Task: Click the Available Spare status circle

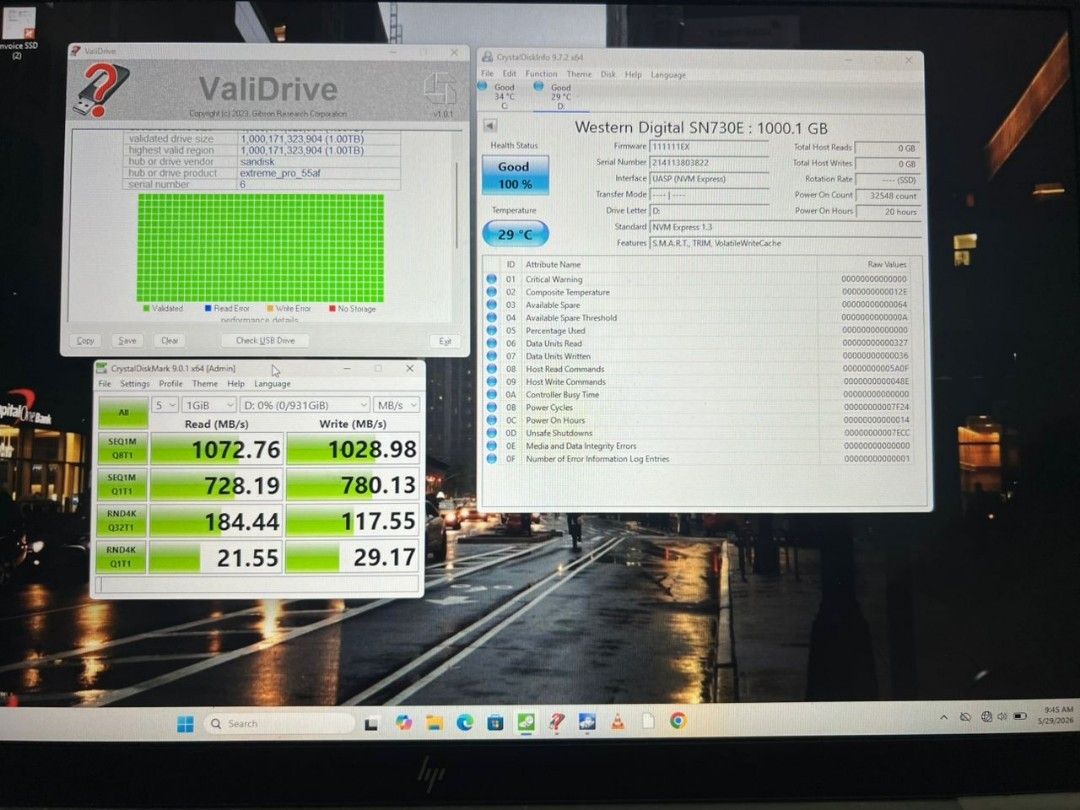Action: click(x=491, y=304)
